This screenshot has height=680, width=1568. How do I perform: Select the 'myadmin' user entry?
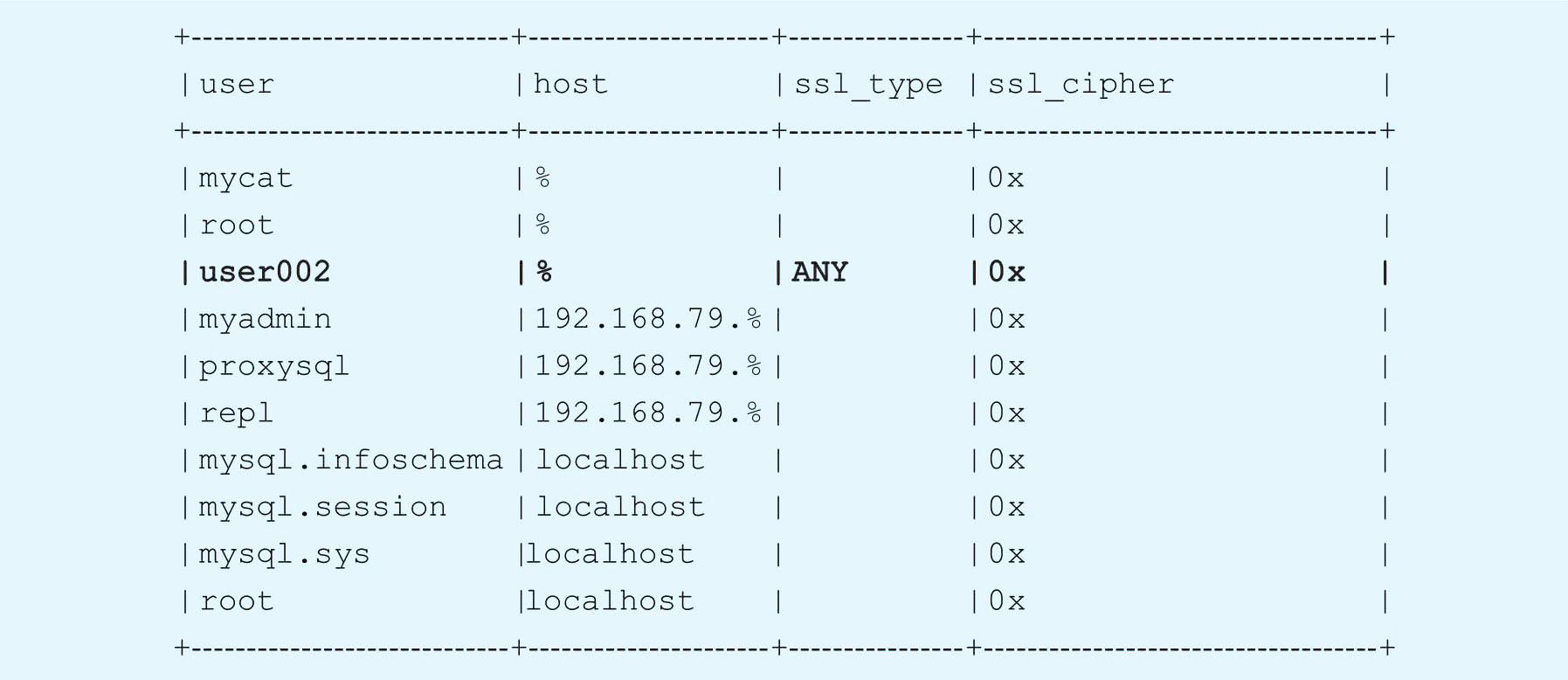pyautogui.click(x=266, y=320)
